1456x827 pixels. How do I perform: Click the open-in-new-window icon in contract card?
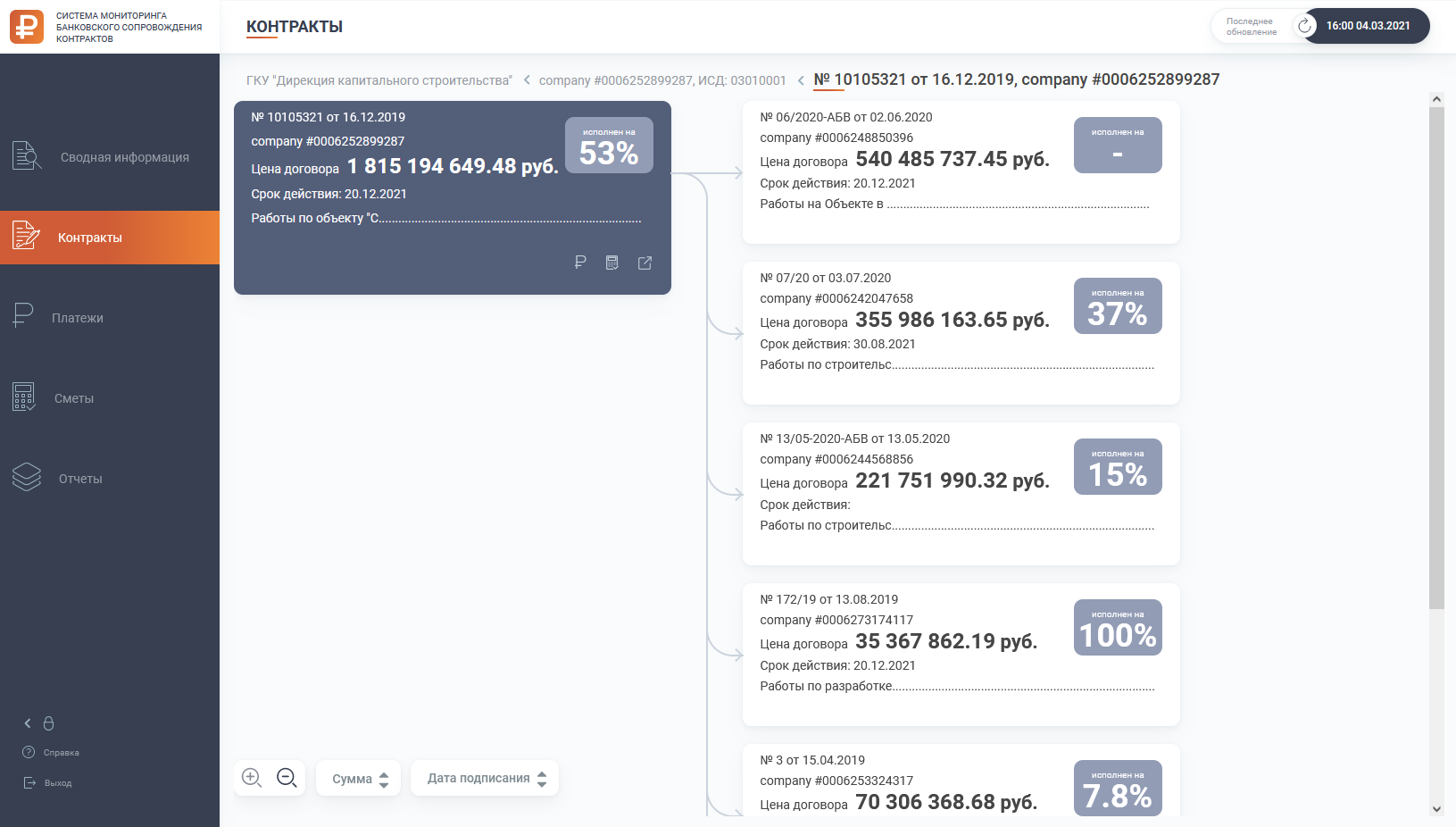point(645,263)
